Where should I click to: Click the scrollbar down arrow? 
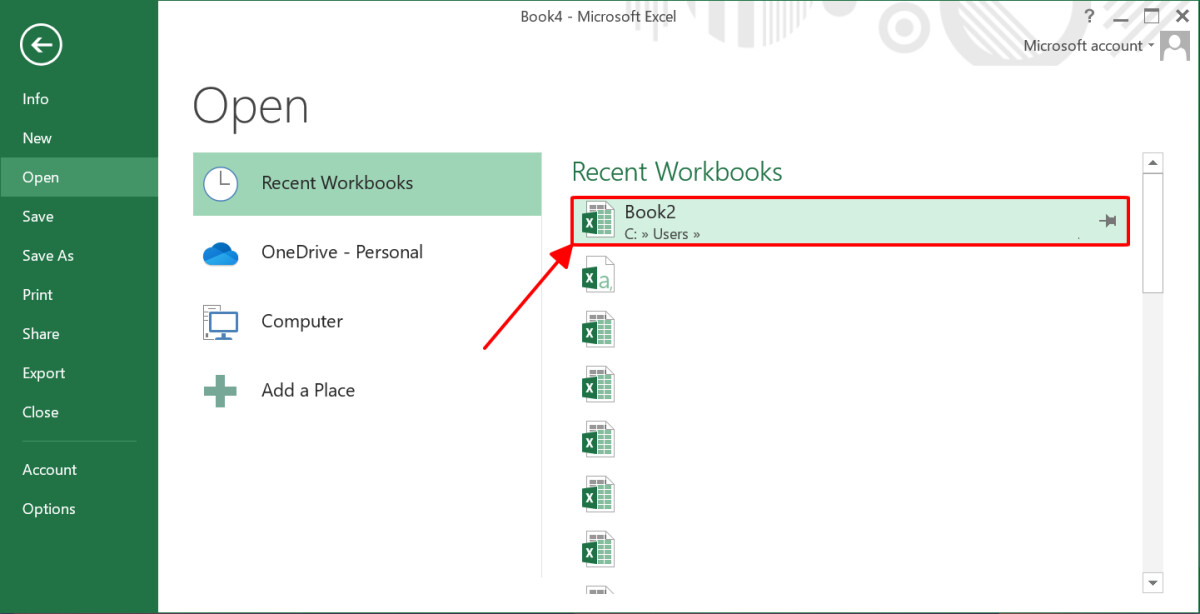click(x=1153, y=581)
